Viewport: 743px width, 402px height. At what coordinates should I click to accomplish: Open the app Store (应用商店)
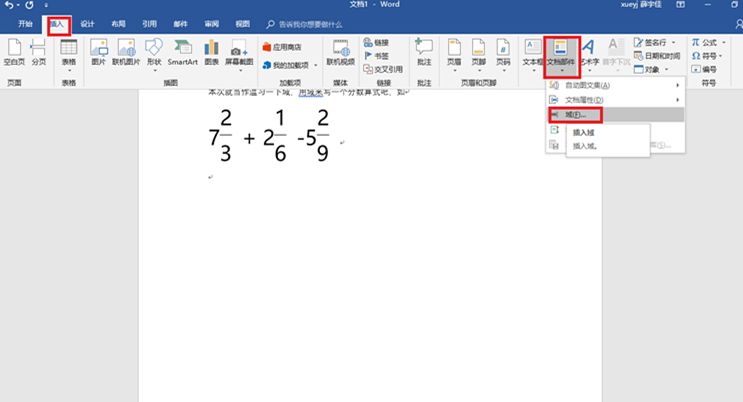point(282,47)
